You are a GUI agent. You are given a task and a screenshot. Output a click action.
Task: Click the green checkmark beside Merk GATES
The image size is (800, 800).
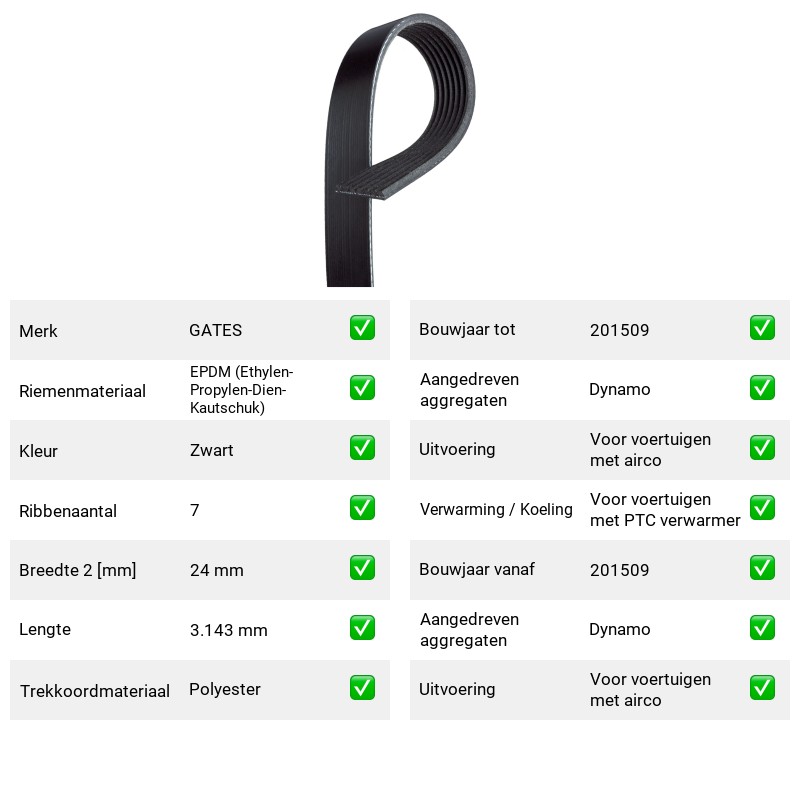click(362, 328)
